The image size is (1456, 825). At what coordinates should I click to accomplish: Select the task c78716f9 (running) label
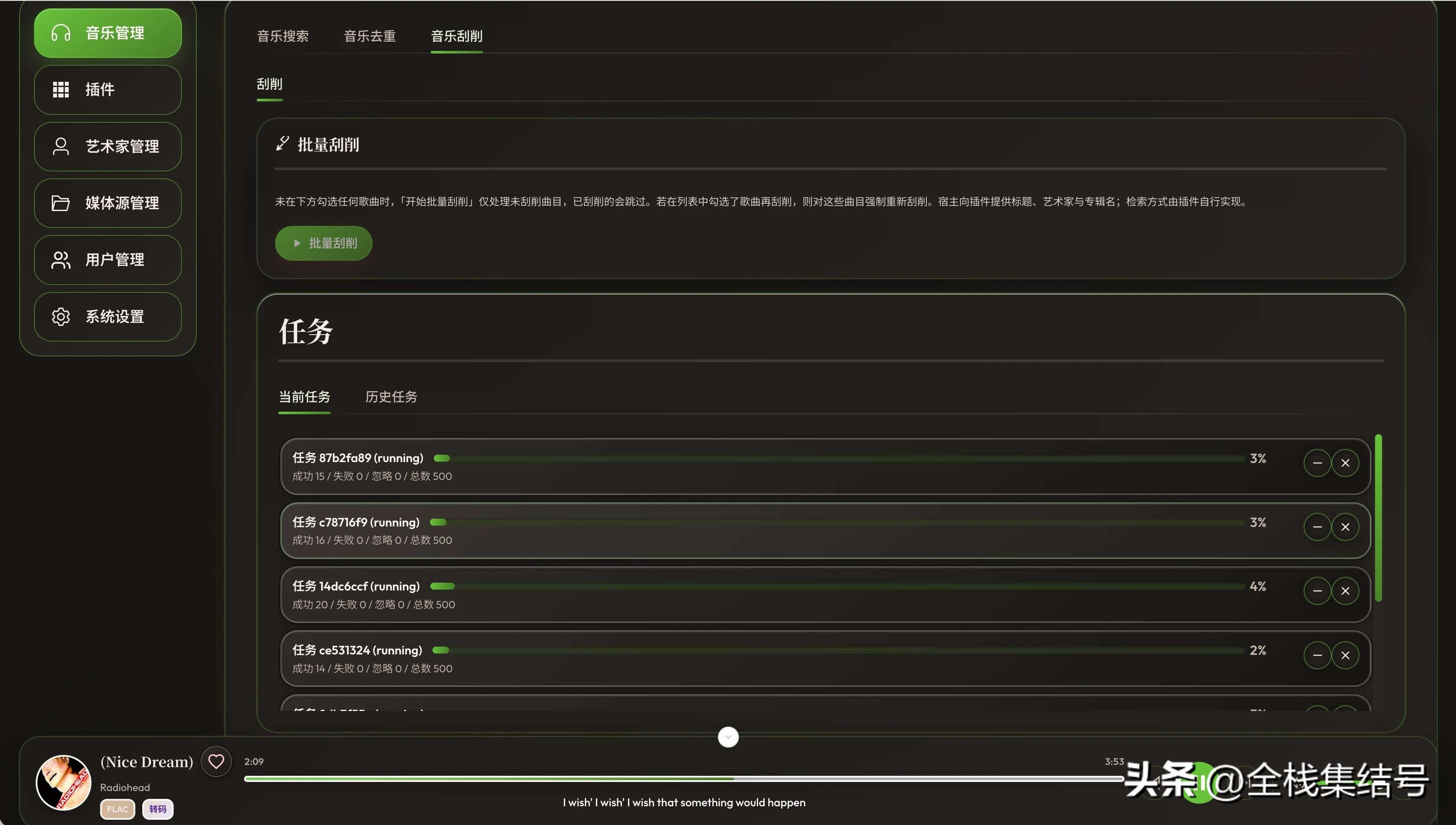click(356, 522)
